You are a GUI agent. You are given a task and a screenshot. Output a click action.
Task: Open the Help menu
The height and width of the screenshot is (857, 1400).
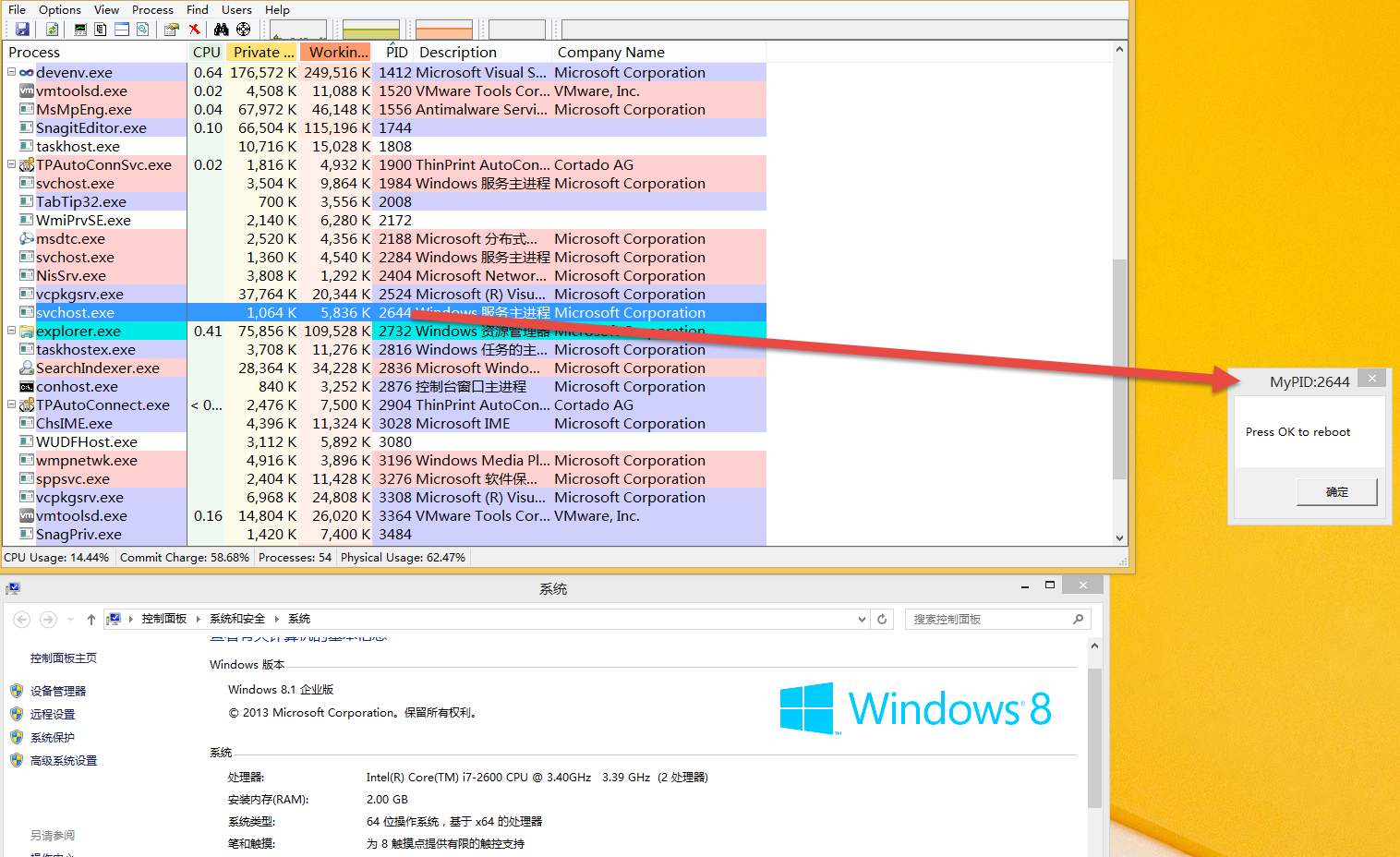(x=277, y=9)
